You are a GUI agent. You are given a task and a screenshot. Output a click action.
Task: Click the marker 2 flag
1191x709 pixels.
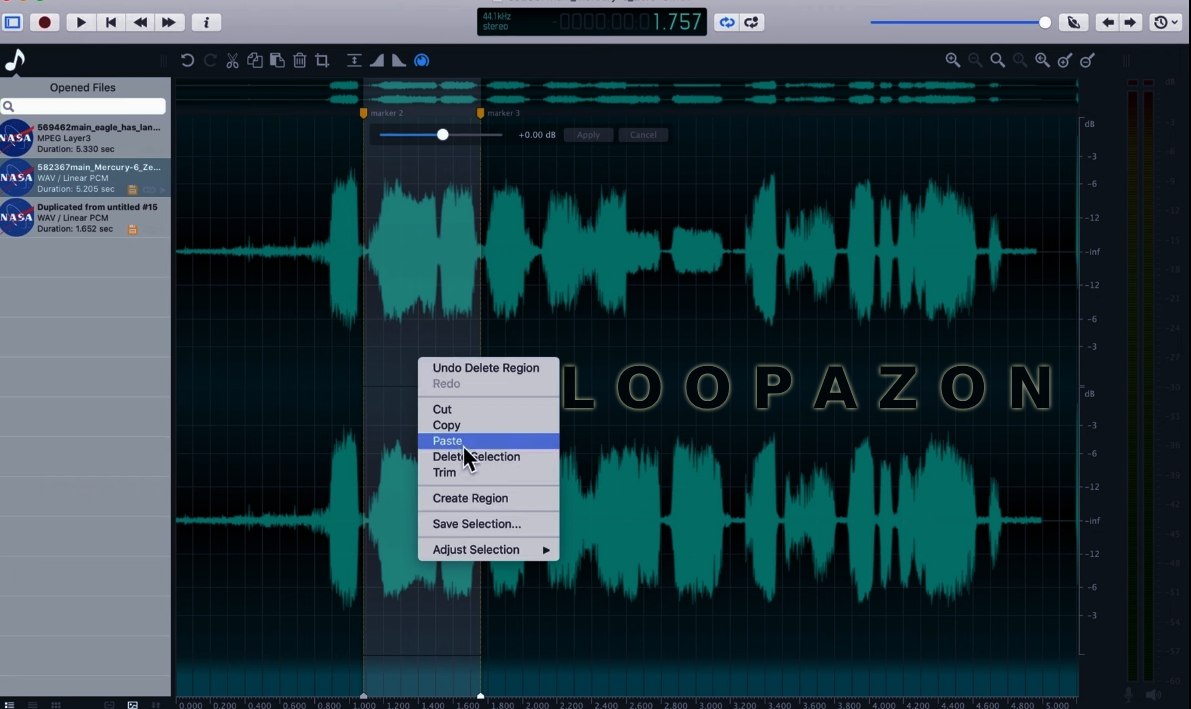[x=363, y=113]
